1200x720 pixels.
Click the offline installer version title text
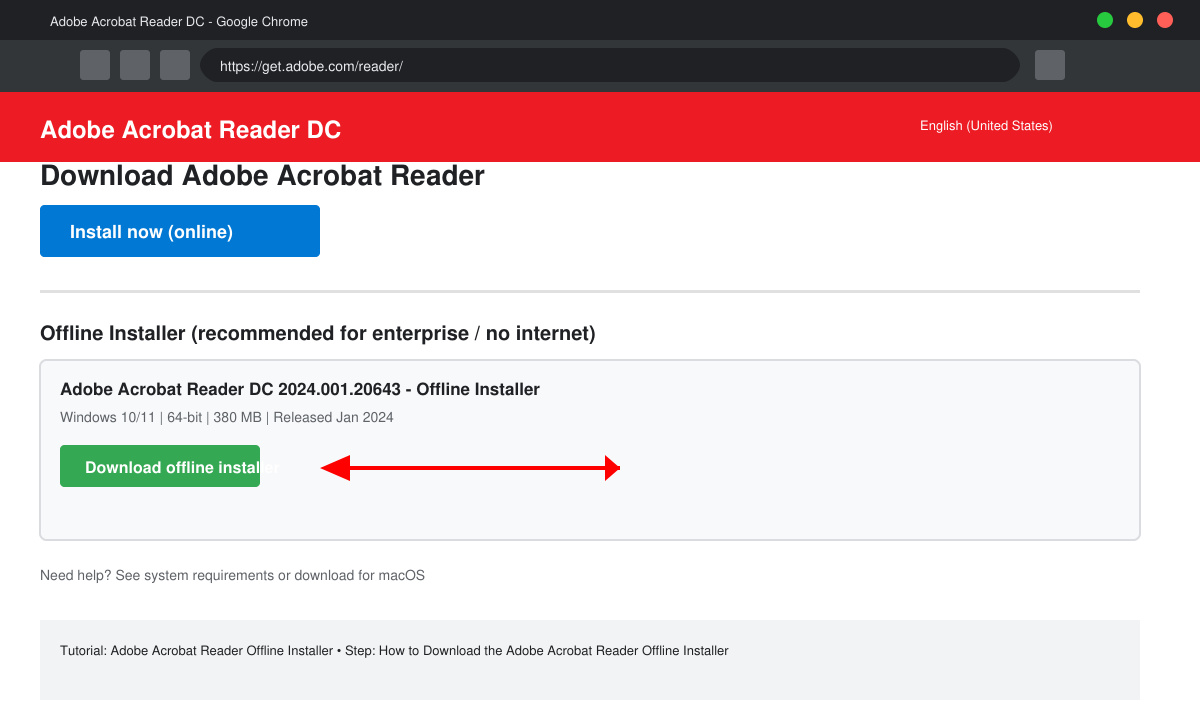[x=300, y=390]
